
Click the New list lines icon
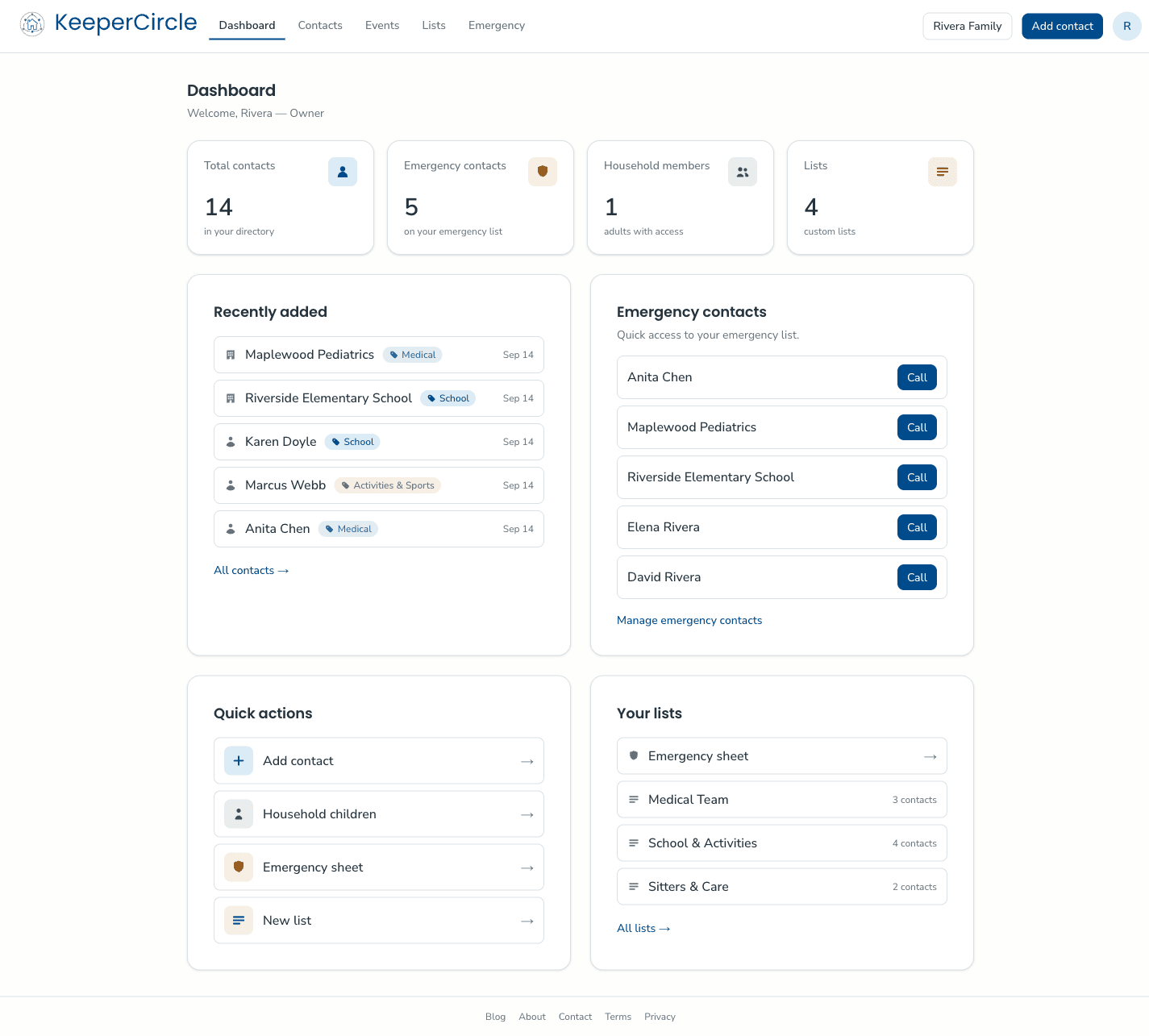(x=239, y=921)
